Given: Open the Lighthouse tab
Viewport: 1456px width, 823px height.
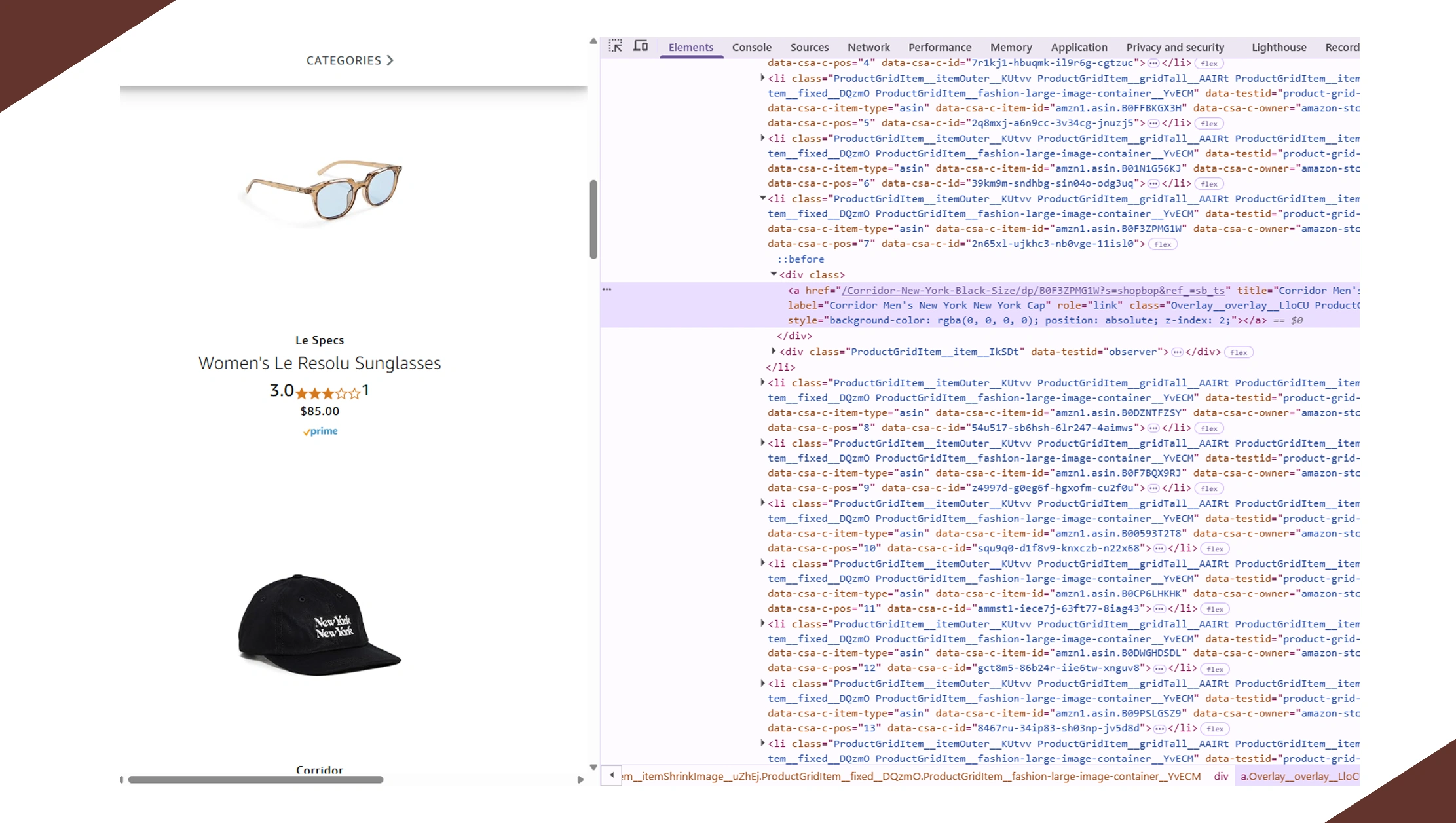Looking at the screenshot, I should (1278, 47).
